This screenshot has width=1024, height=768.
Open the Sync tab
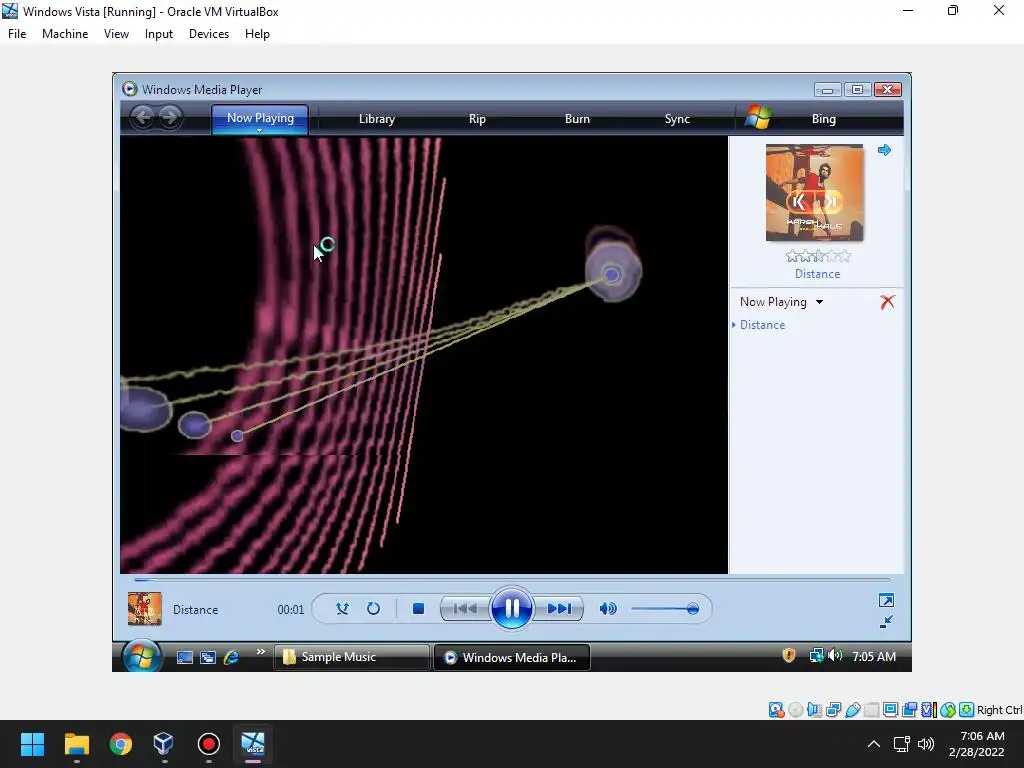(677, 119)
